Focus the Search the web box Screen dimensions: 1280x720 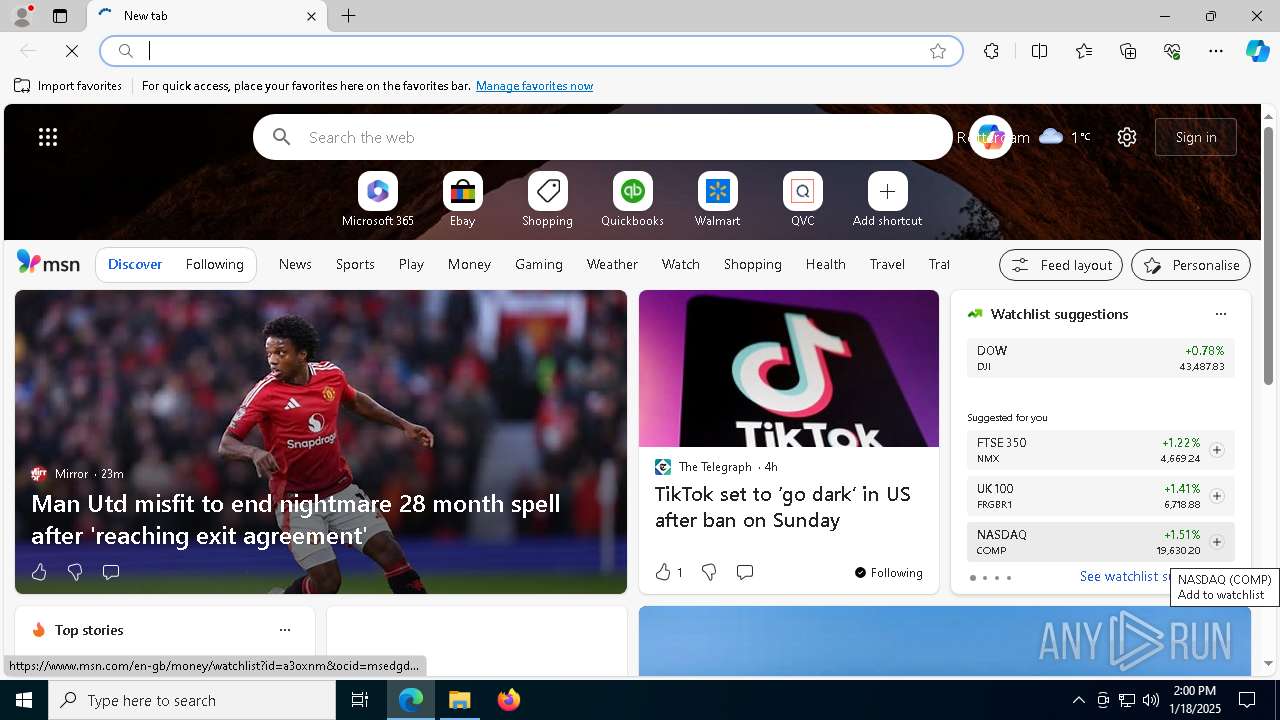coord(603,137)
